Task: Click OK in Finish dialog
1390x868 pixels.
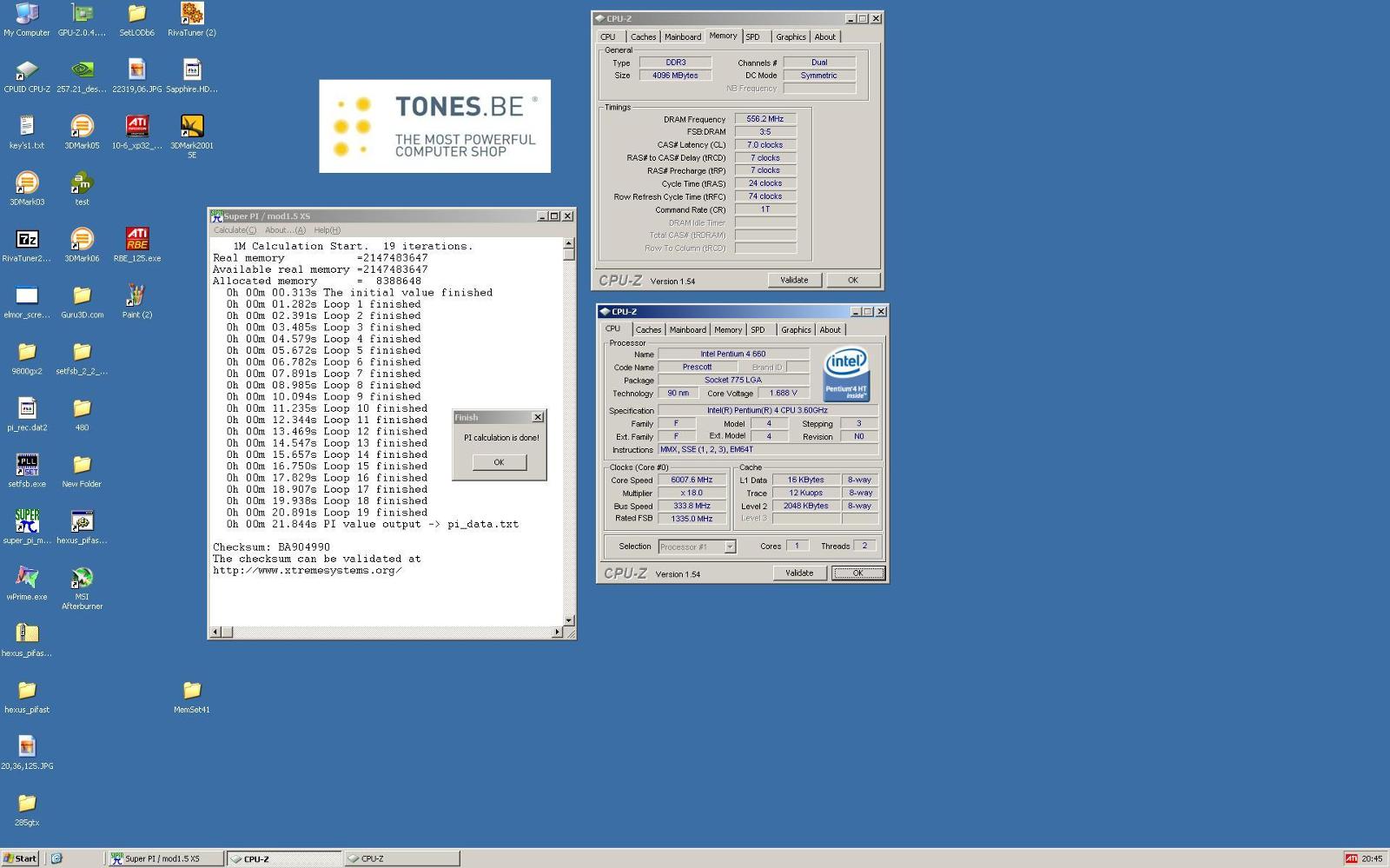Action: 499,462
